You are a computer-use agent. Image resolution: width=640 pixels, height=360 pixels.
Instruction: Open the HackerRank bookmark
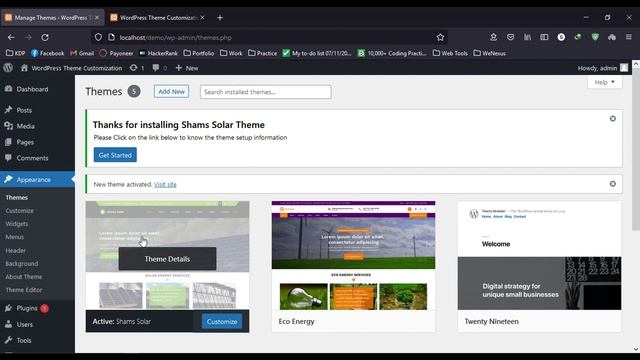158,53
